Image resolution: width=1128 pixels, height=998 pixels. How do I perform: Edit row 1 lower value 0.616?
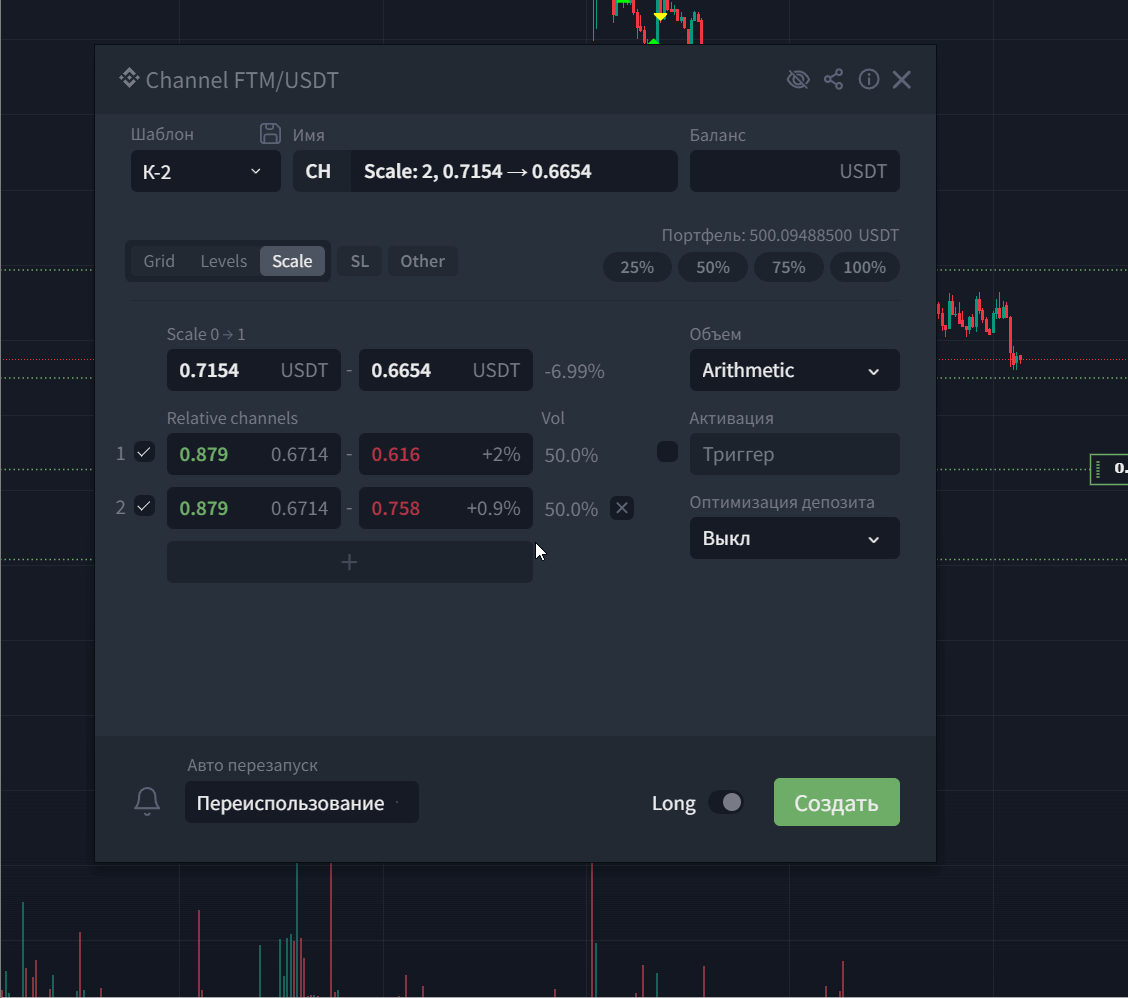(446, 454)
